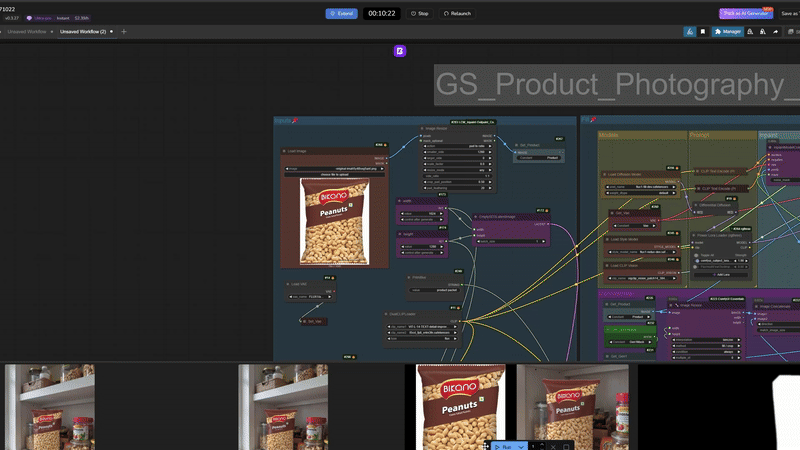Click choose file to upload button
This screenshot has height=450, width=800.
[334, 174]
